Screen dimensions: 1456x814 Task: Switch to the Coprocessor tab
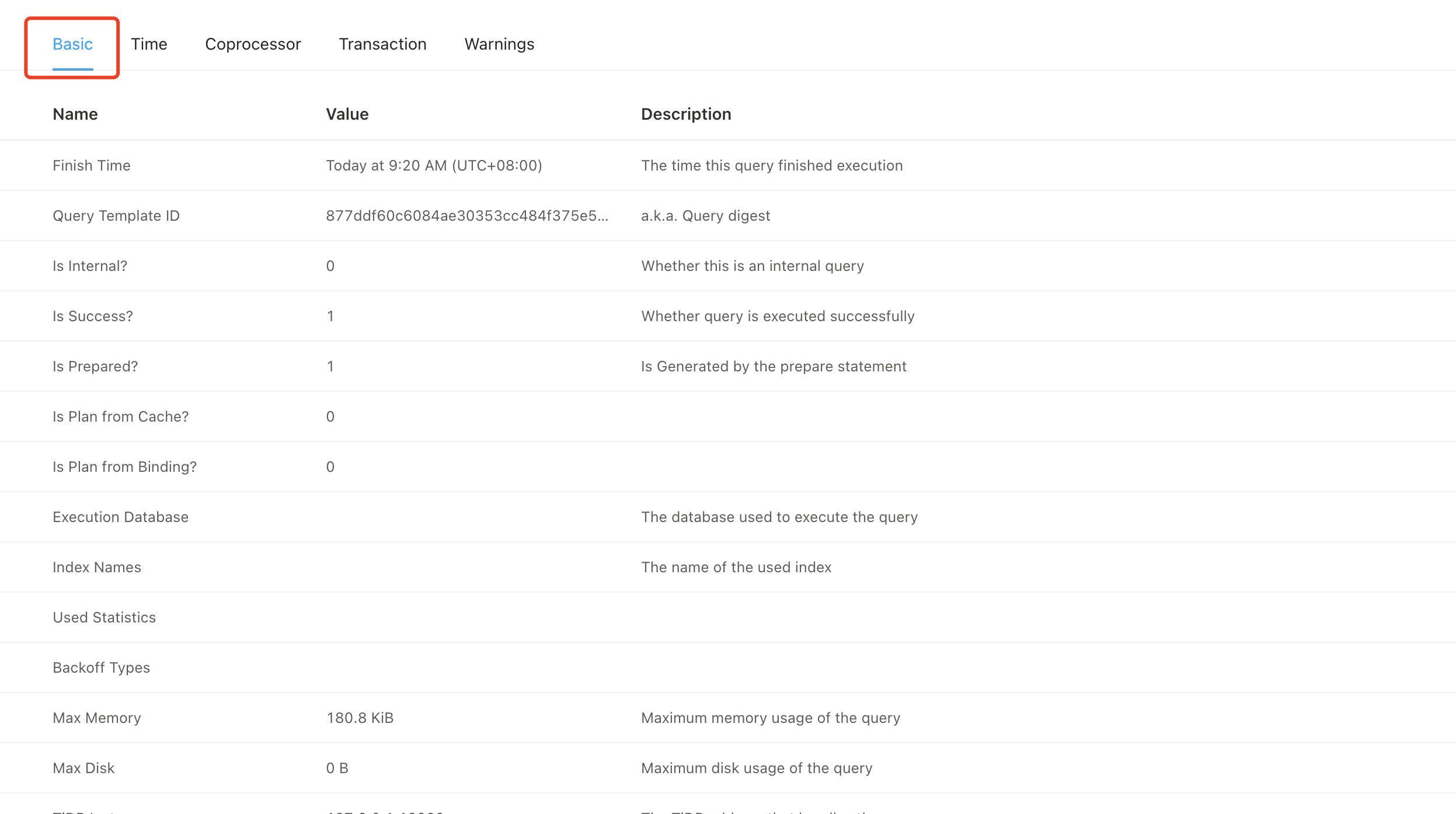253,44
